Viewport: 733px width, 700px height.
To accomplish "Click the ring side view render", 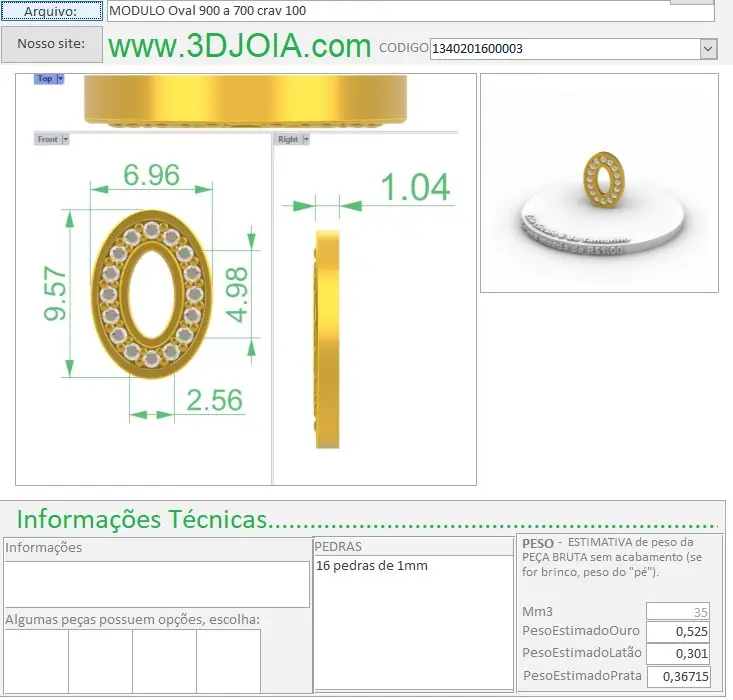I will coord(327,339).
